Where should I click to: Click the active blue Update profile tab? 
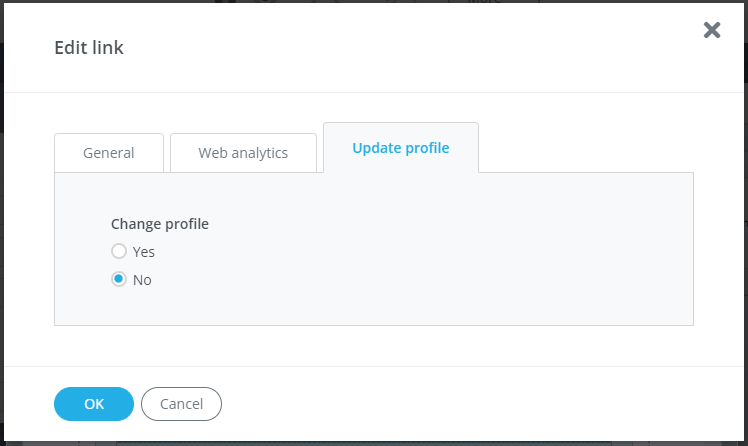point(401,148)
